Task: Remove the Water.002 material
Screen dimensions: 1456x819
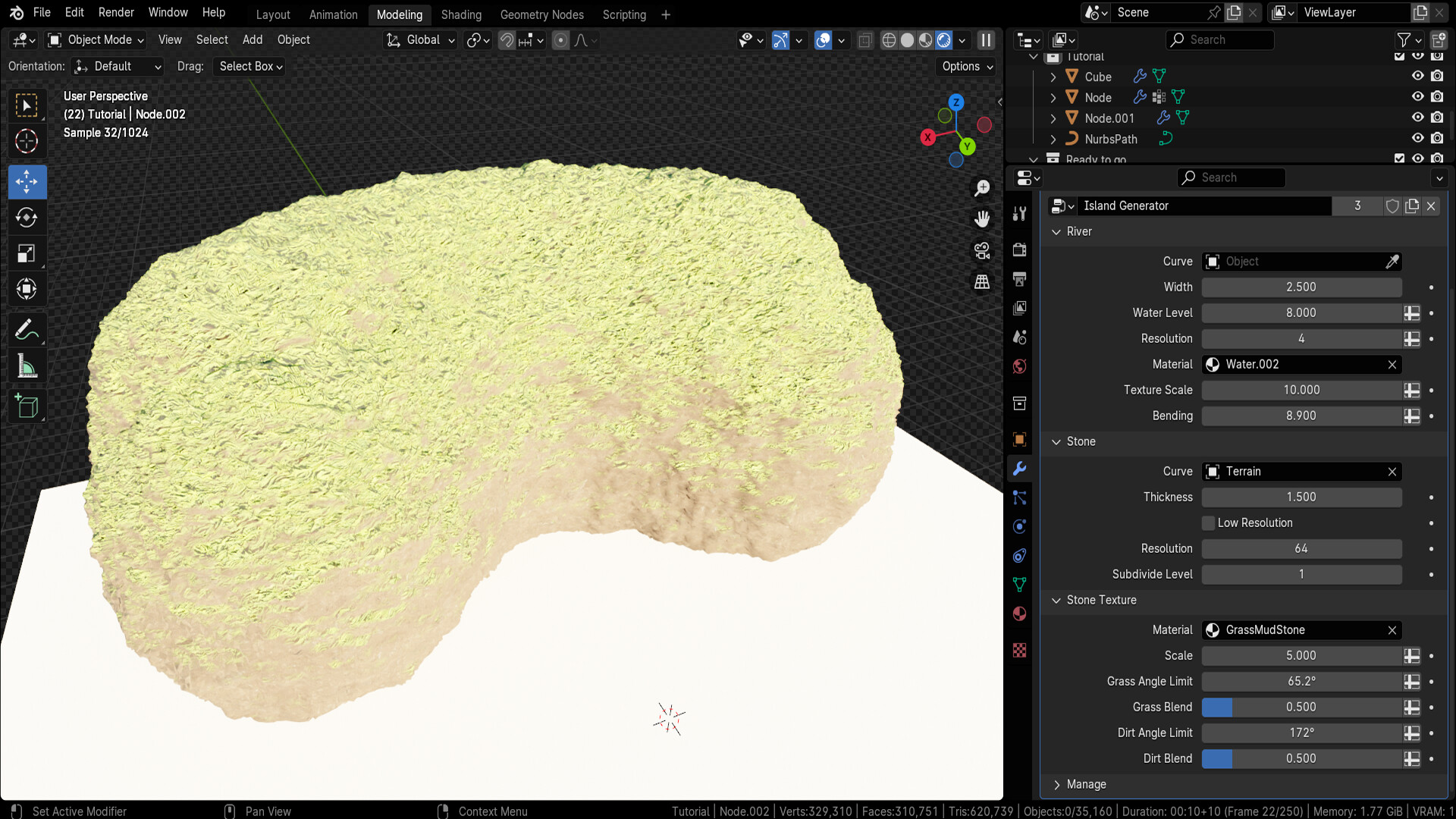Action: [1392, 365]
